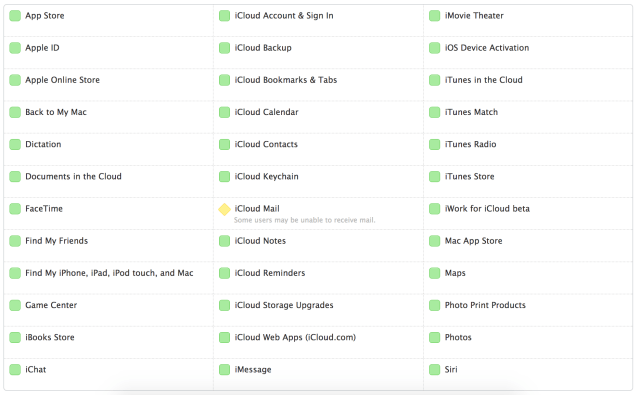
Task: Click the "Back to My Mac" label
Action: pos(56,112)
